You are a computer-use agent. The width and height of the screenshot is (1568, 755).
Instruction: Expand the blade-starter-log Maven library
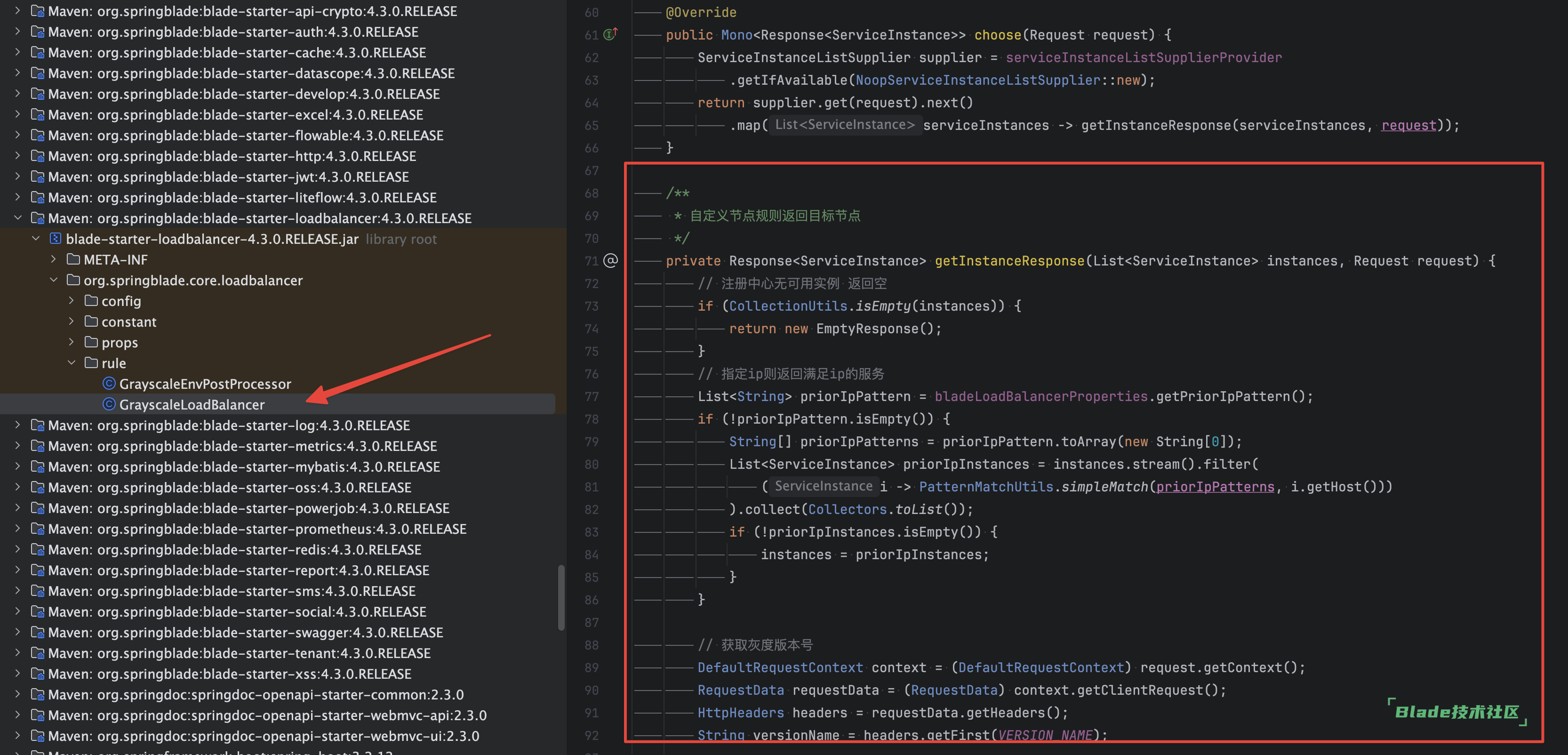[x=18, y=425]
